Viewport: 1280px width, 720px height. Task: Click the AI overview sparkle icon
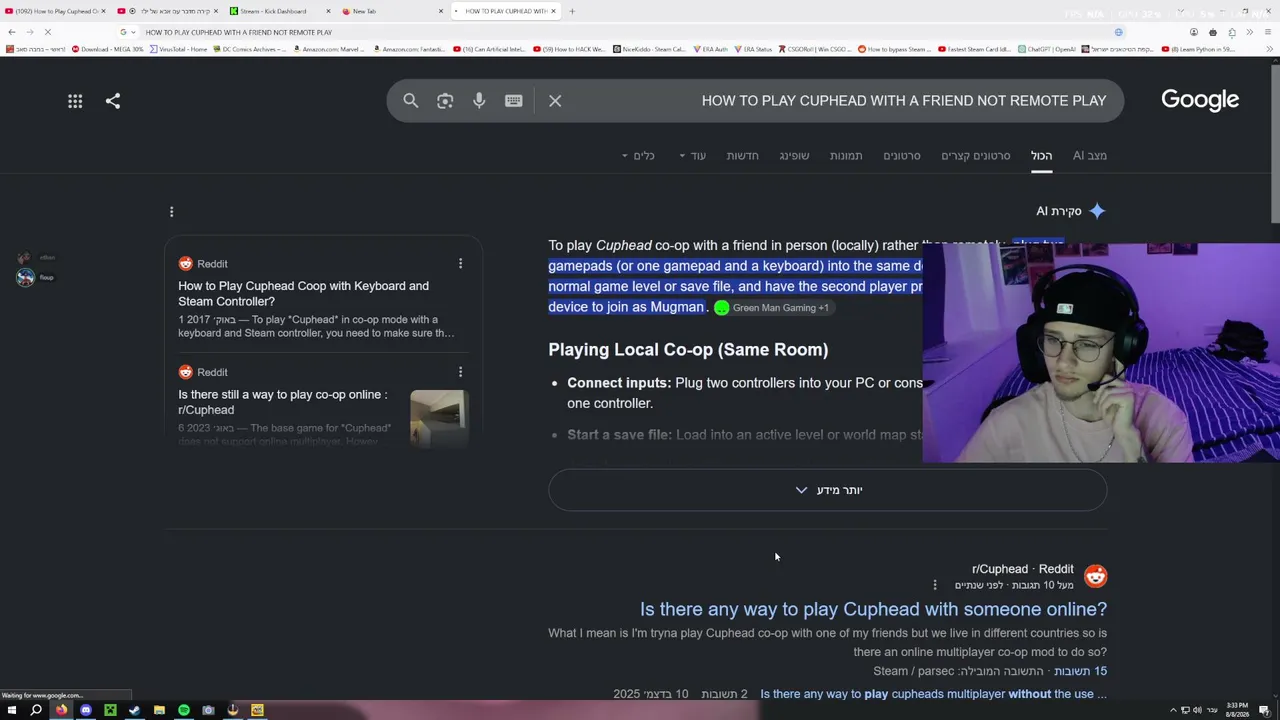pos(1097,211)
